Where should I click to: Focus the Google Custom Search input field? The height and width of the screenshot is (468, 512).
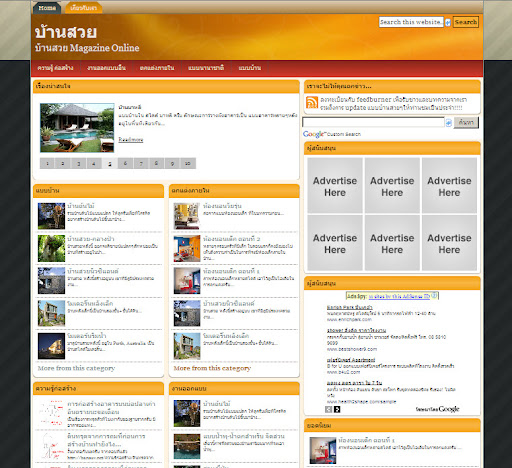click(373, 122)
